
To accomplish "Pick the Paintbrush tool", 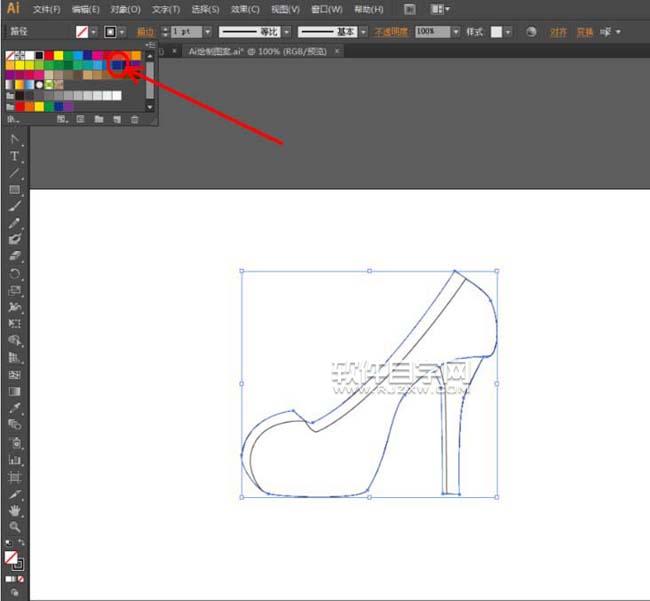I will click(15, 207).
